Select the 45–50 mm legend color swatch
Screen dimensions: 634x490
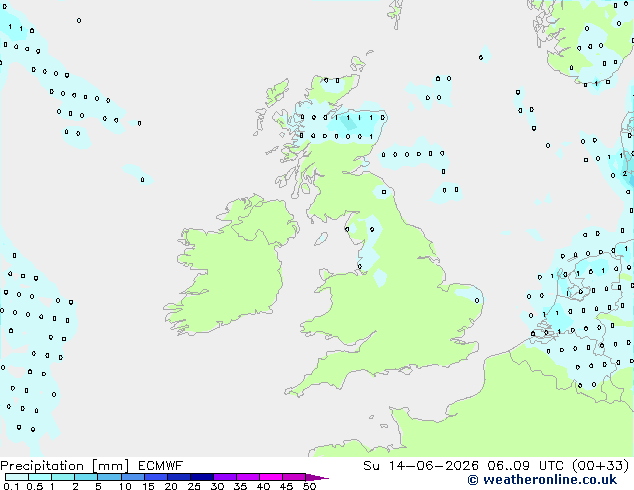[294, 477]
